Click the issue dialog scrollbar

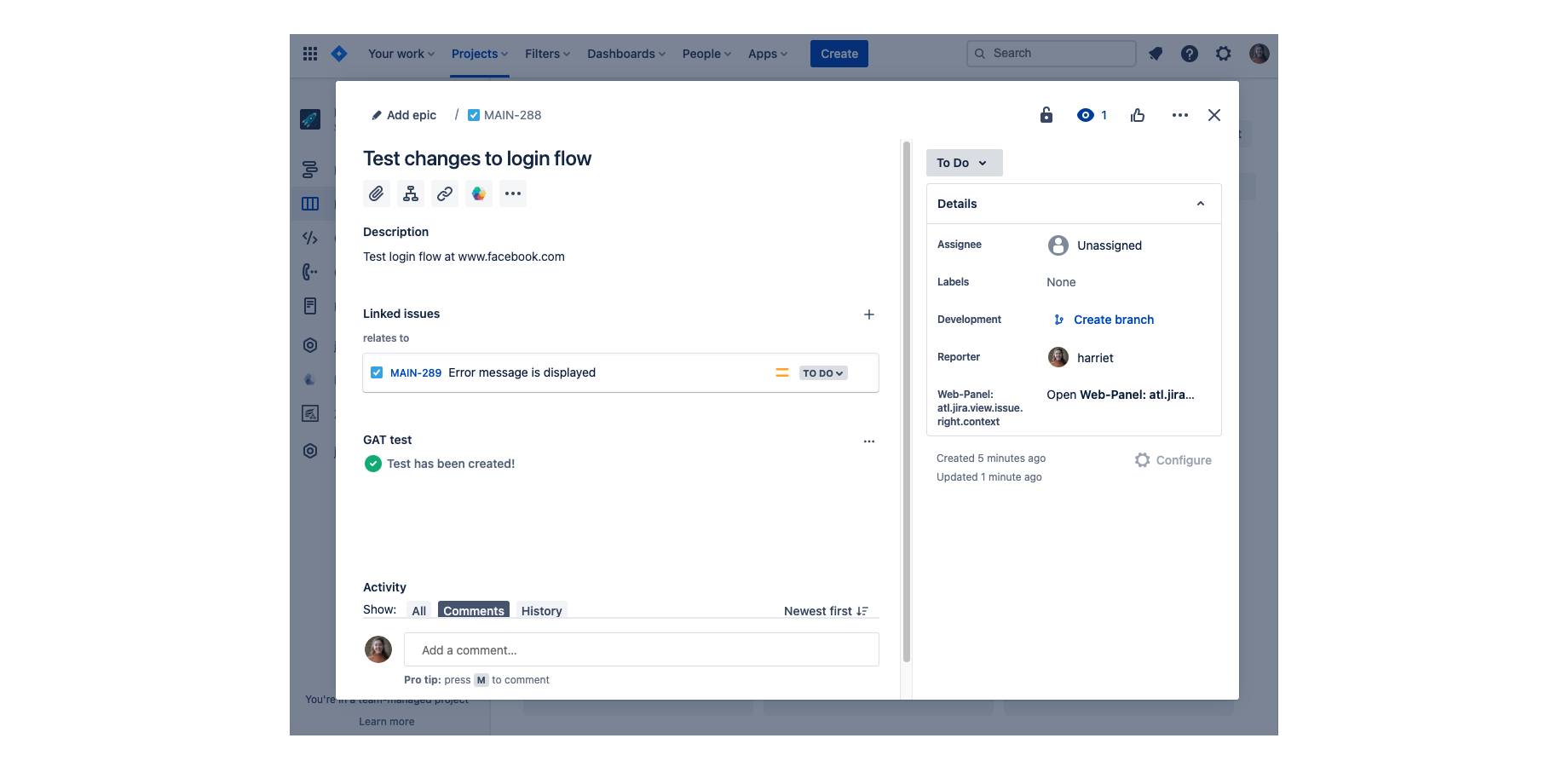tap(907, 401)
